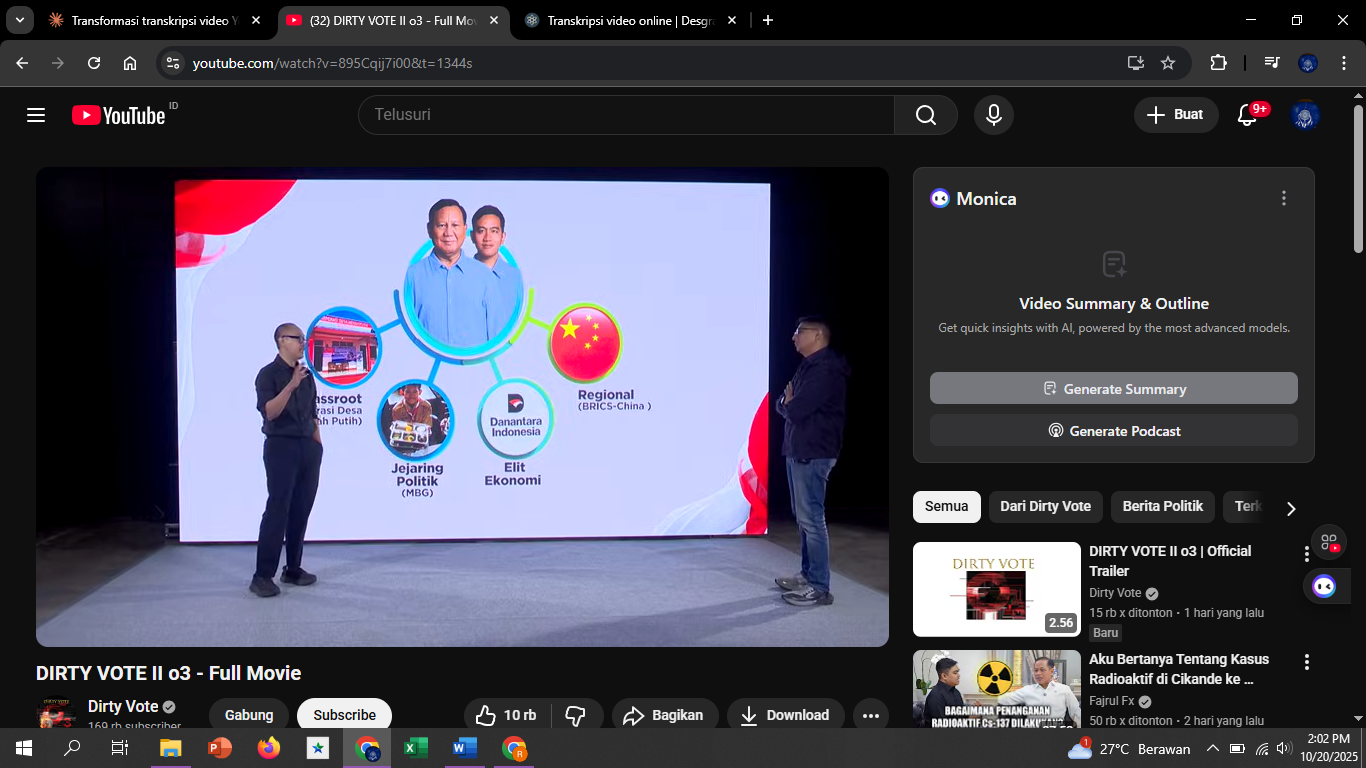Click the Telusuri search field
1366x768 pixels.
[x=626, y=115]
